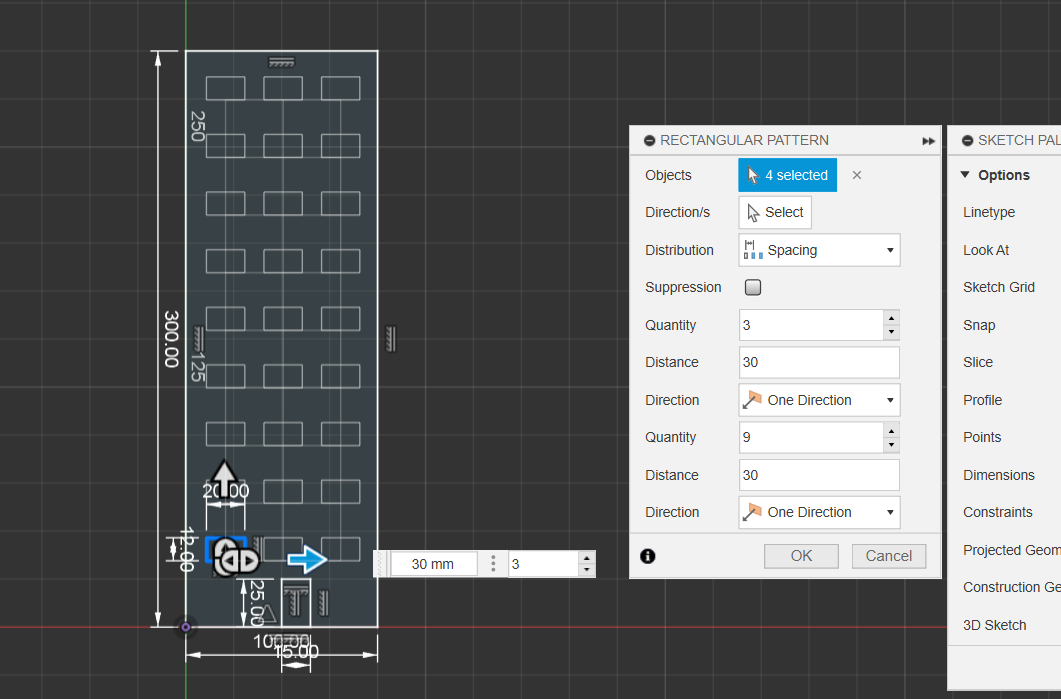Click the floating 30 mm distance field
Image resolution: width=1061 pixels, height=699 pixels.
point(432,564)
